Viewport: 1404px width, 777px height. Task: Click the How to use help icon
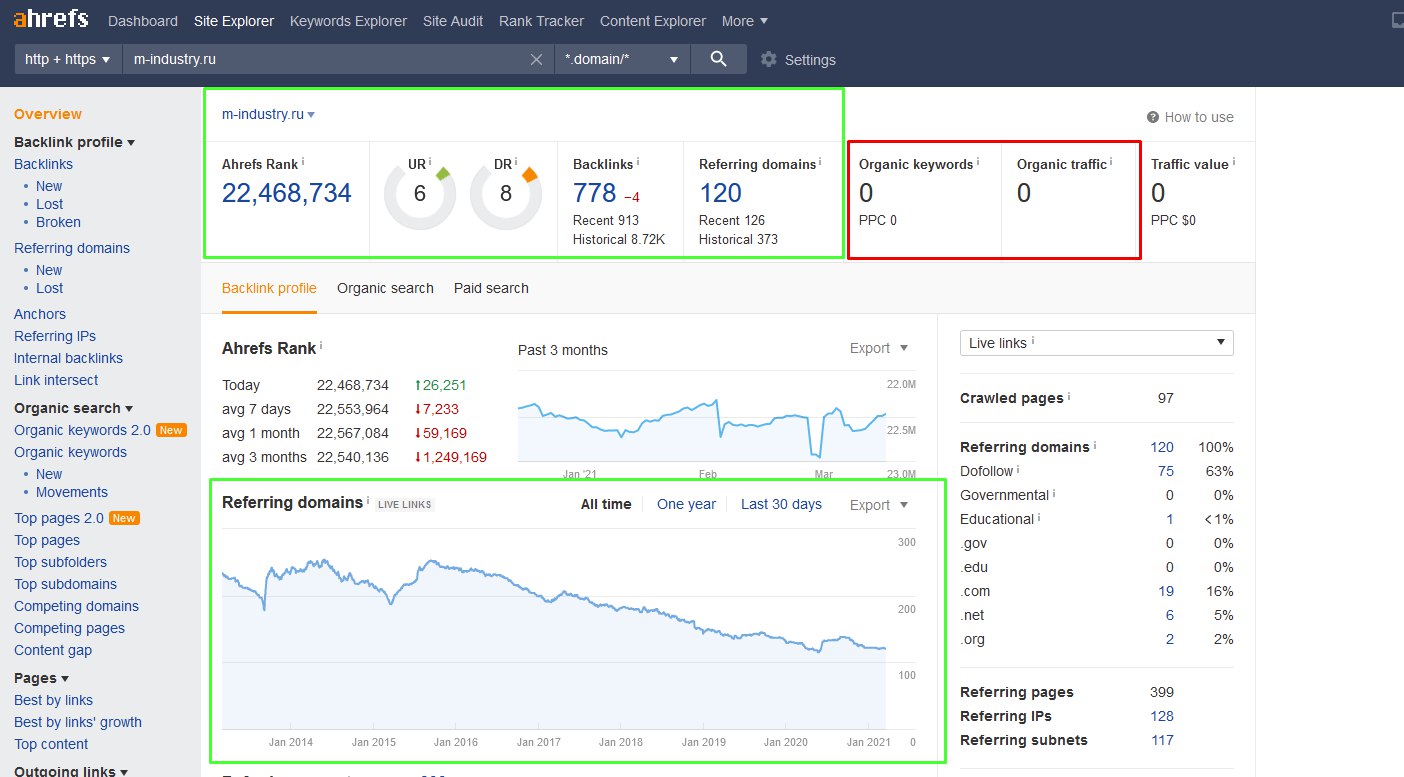(1153, 117)
